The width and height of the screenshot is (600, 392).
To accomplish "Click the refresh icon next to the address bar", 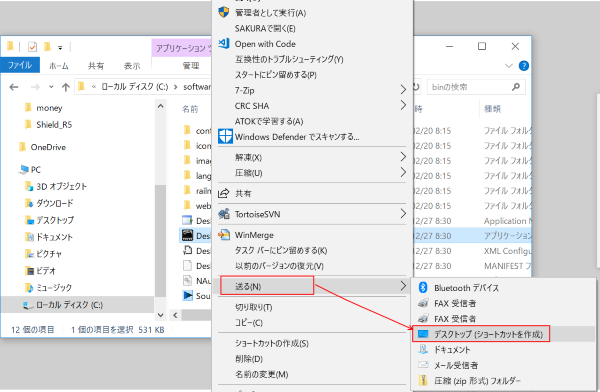I will [x=416, y=87].
